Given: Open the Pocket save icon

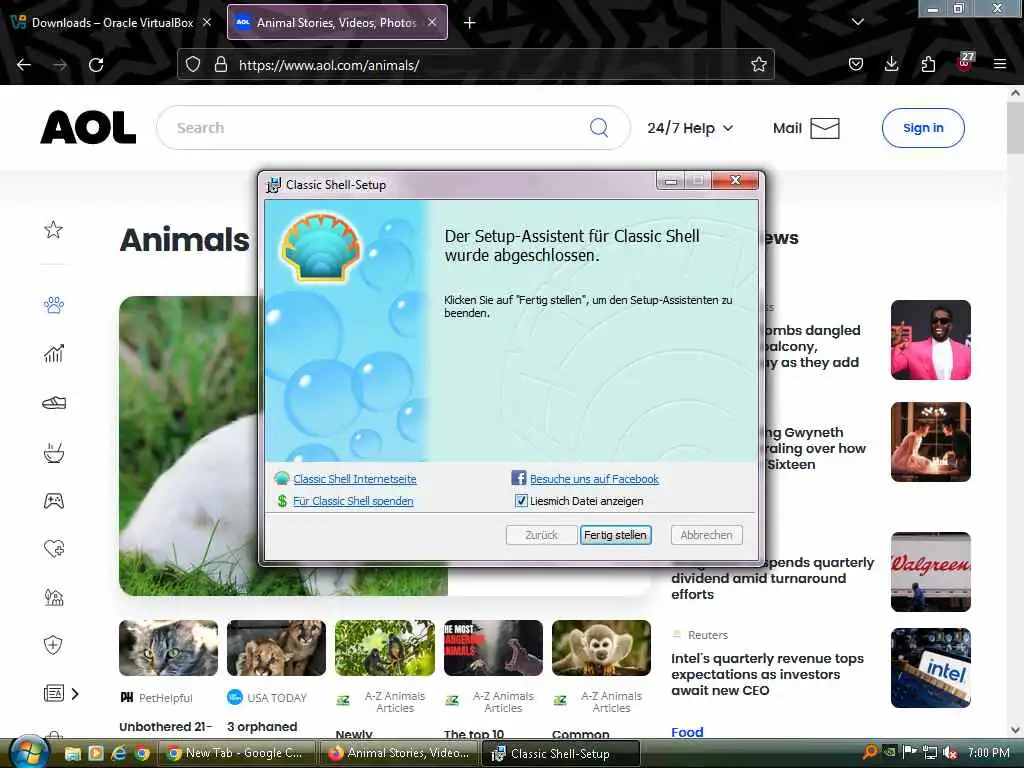Looking at the screenshot, I should coord(856,64).
